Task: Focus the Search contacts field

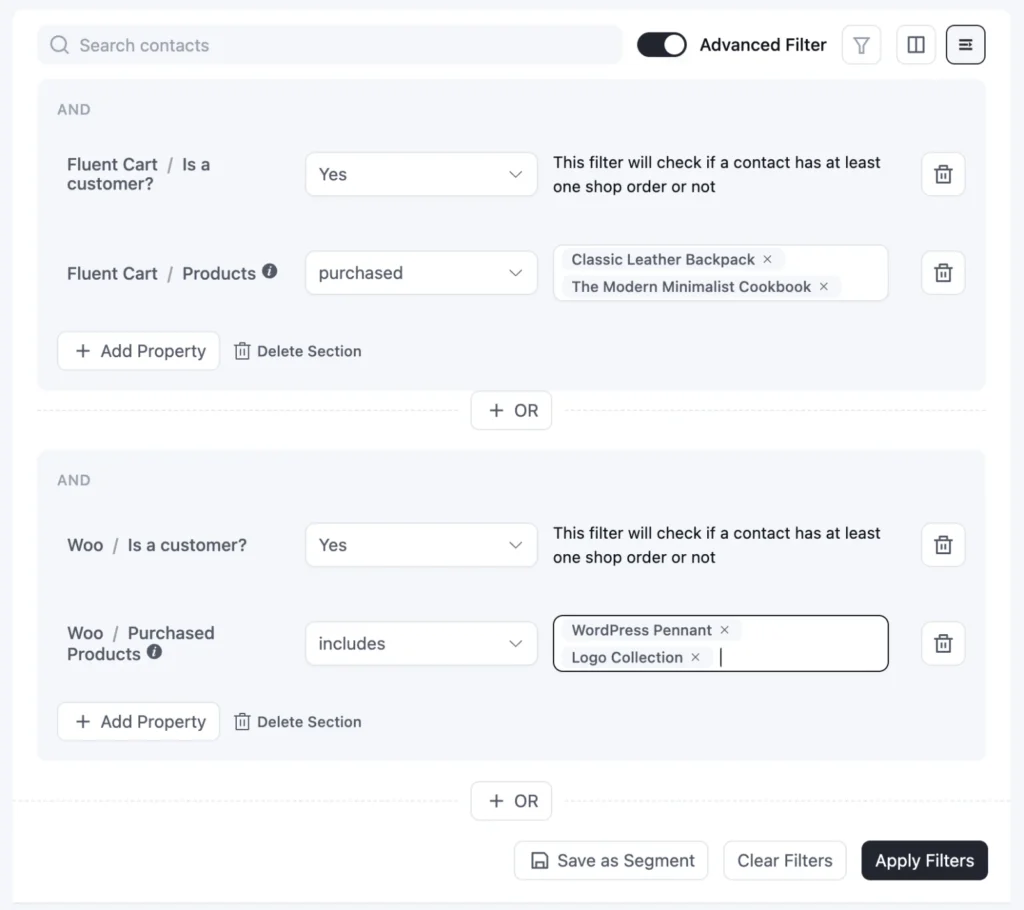Action: [330, 45]
